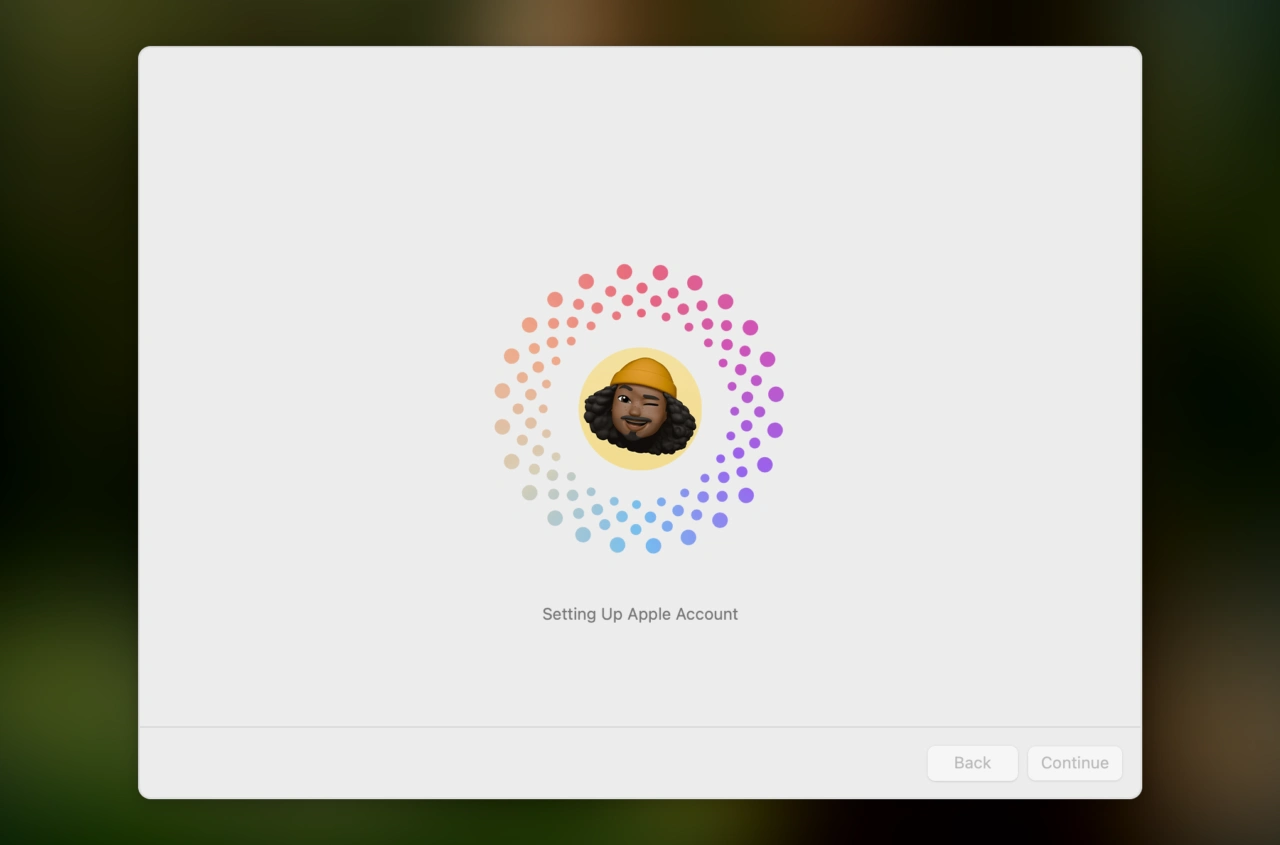Click the yellow beanie on the Memoji
The height and width of the screenshot is (845, 1280).
[x=643, y=375]
